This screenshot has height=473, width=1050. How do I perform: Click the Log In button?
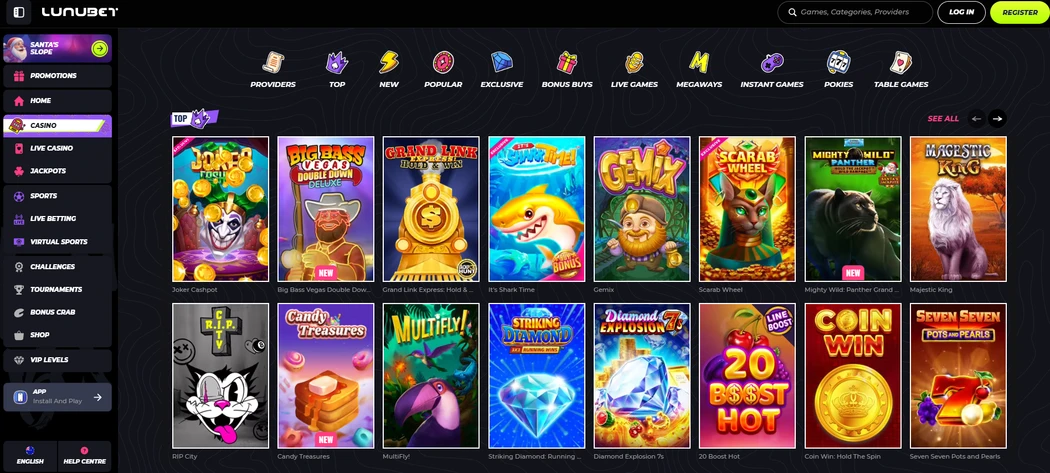(x=961, y=12)
